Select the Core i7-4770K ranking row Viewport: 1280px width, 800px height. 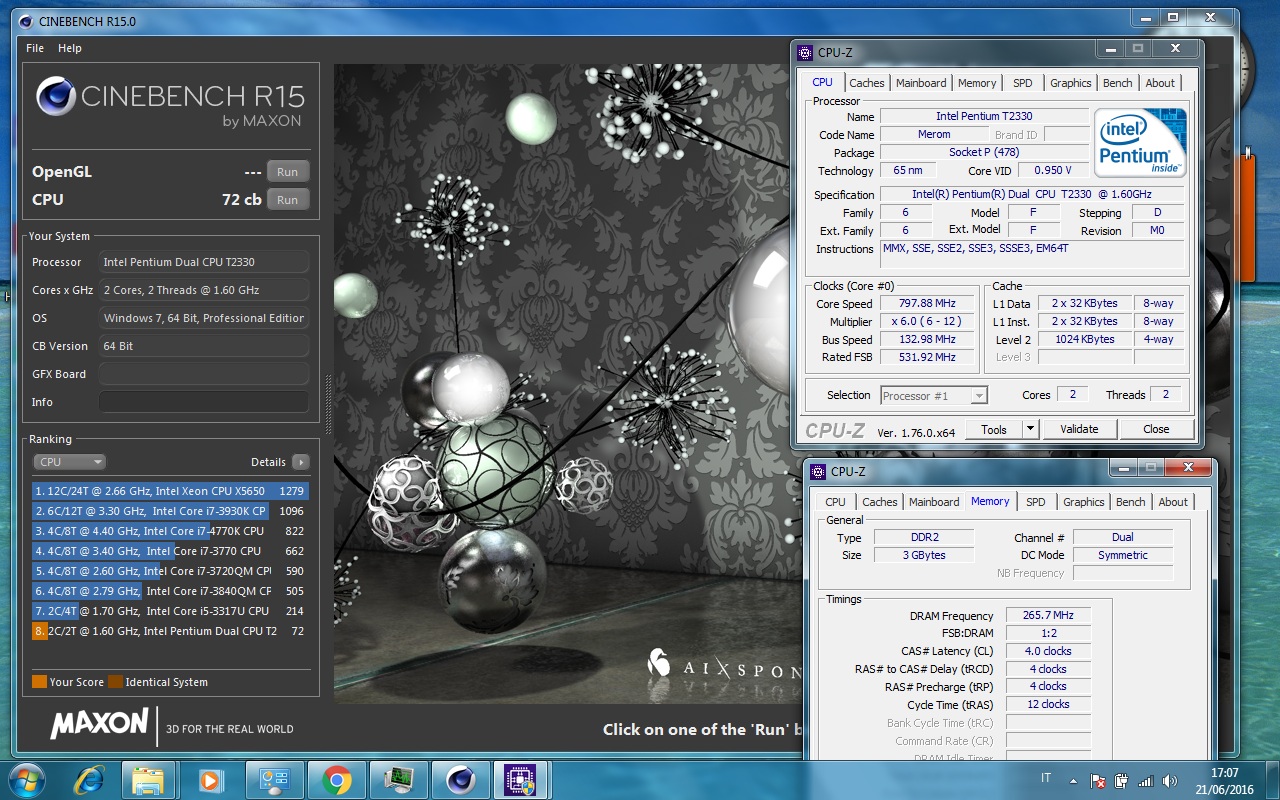(x=170, y=531)
